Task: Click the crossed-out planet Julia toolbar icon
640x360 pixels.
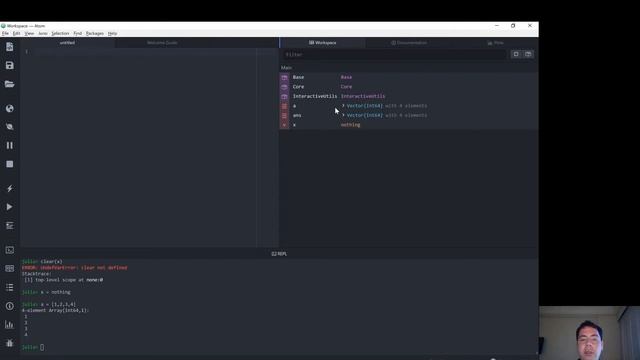Action: coord(9,127)
